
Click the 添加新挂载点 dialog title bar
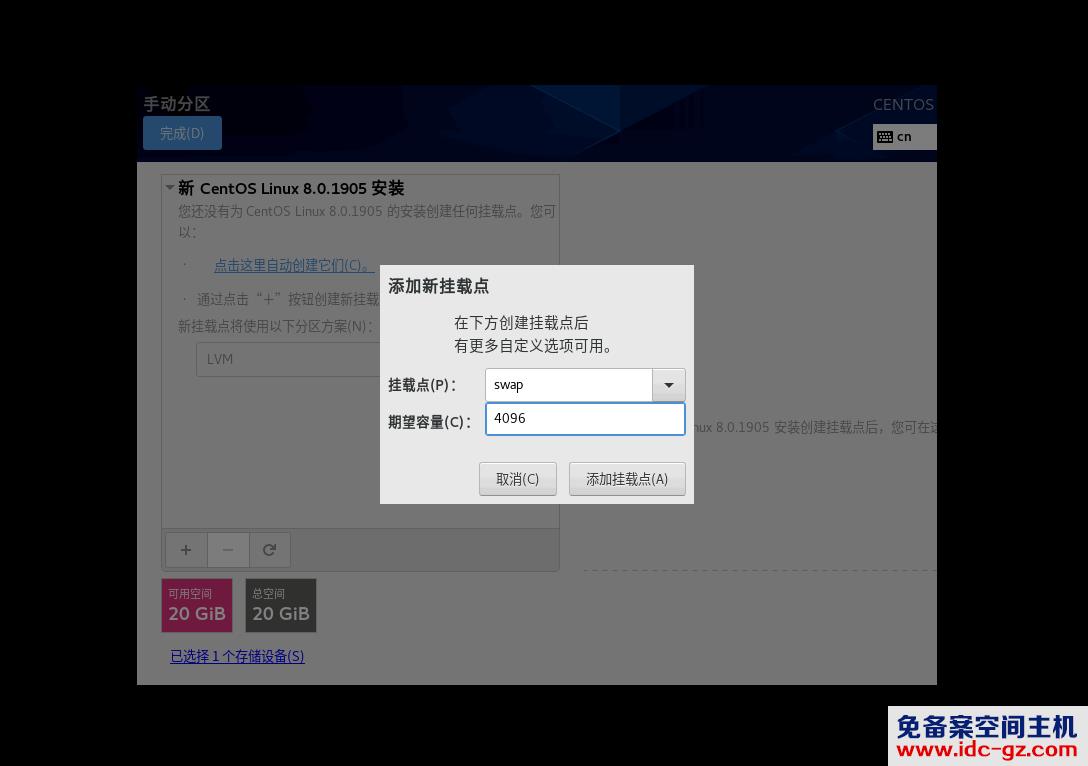click(438, 286)
